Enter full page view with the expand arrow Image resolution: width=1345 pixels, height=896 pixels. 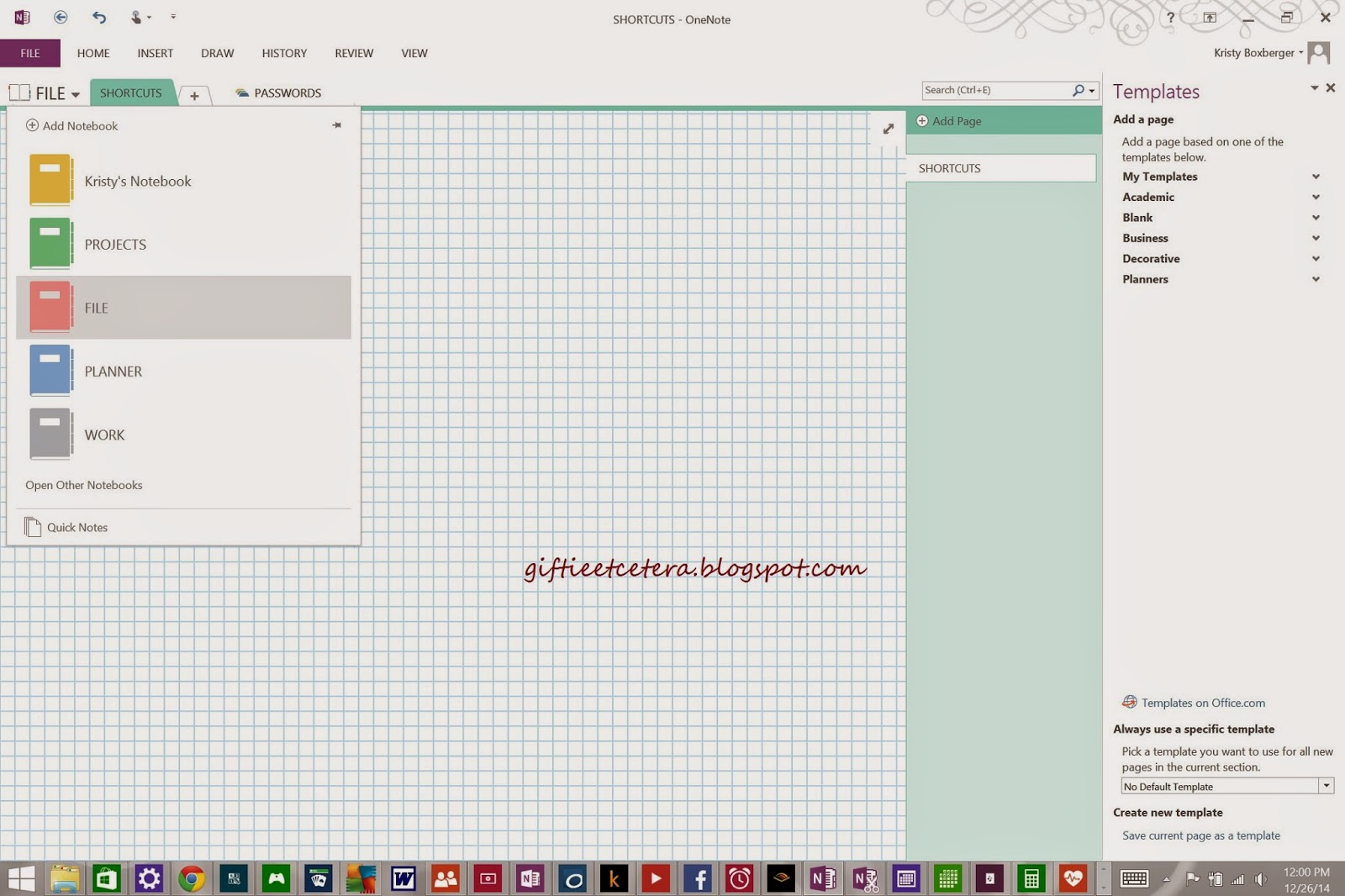coord(889,129)
